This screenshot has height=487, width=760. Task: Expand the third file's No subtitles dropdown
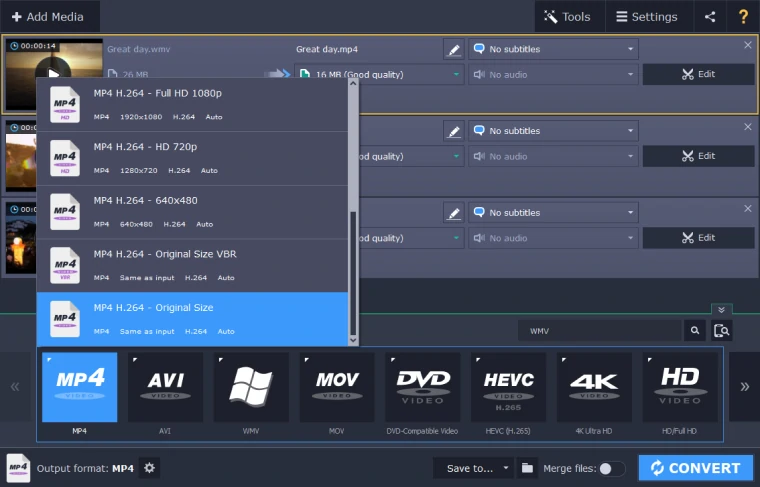(x=553, y=213)
